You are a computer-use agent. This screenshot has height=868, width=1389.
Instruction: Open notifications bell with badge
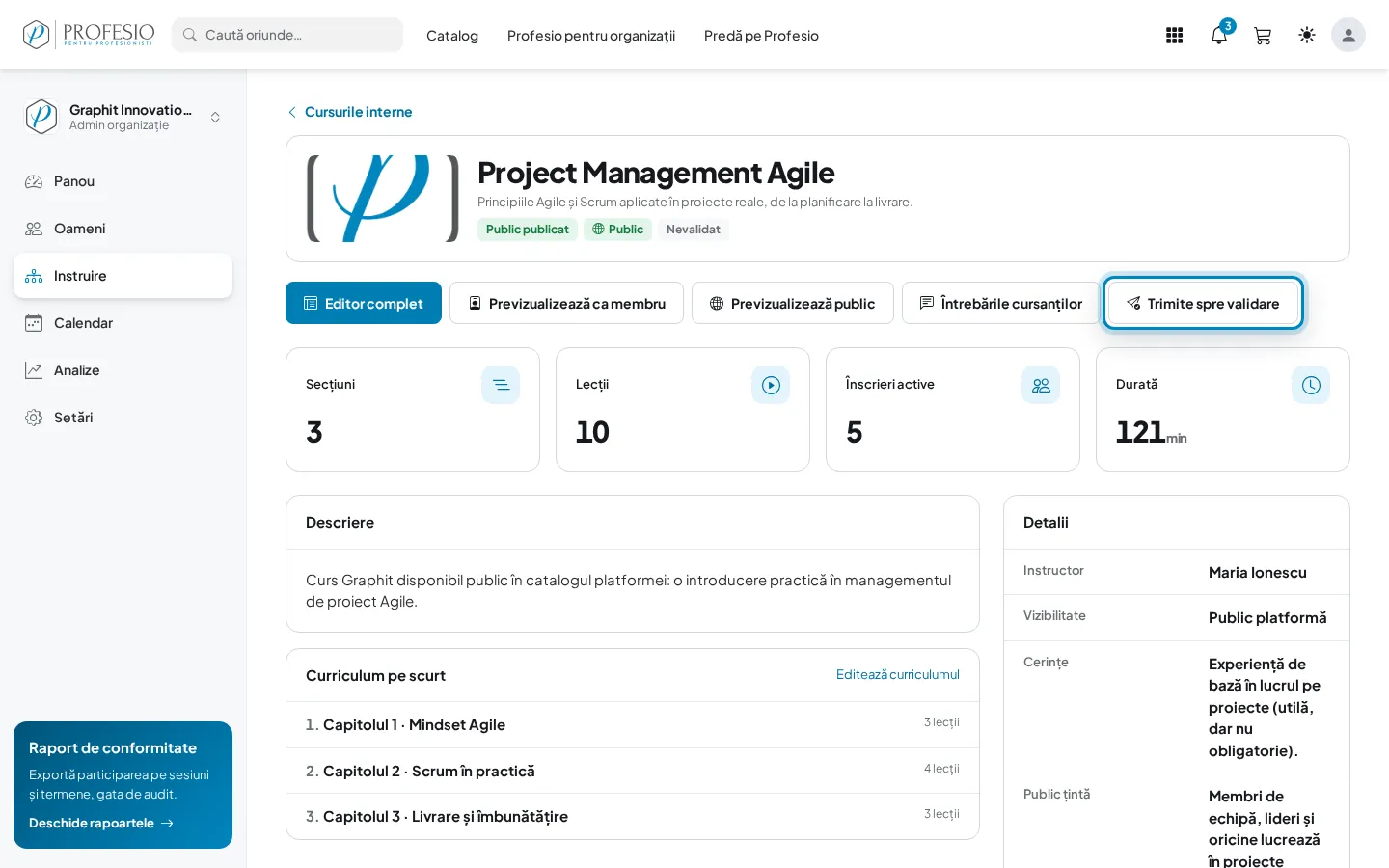click(x=1219, y=36)
